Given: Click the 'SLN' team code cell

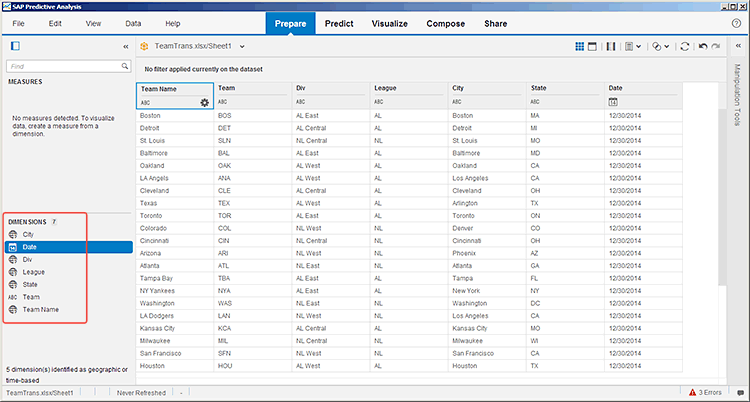Looking at the screenshot, I should point(253,141).
